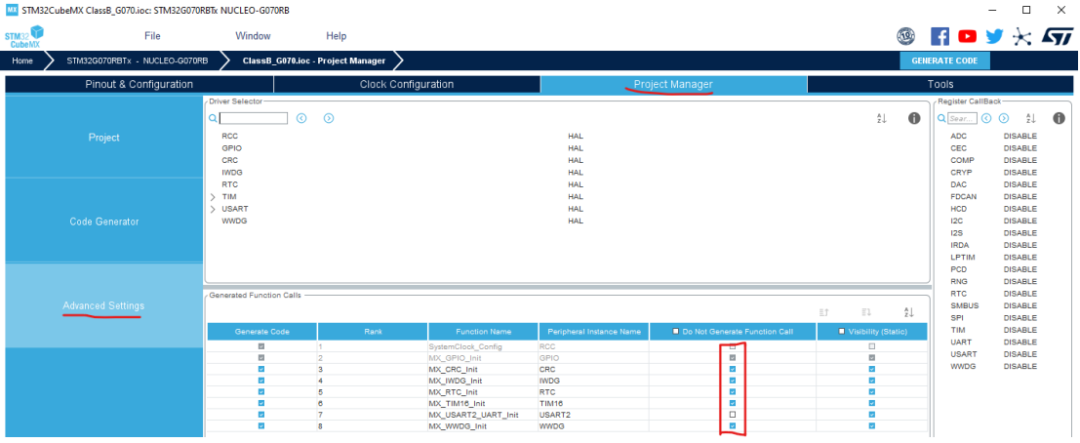
Task: Select the Rank column header
Action: [x=373, y=331]
